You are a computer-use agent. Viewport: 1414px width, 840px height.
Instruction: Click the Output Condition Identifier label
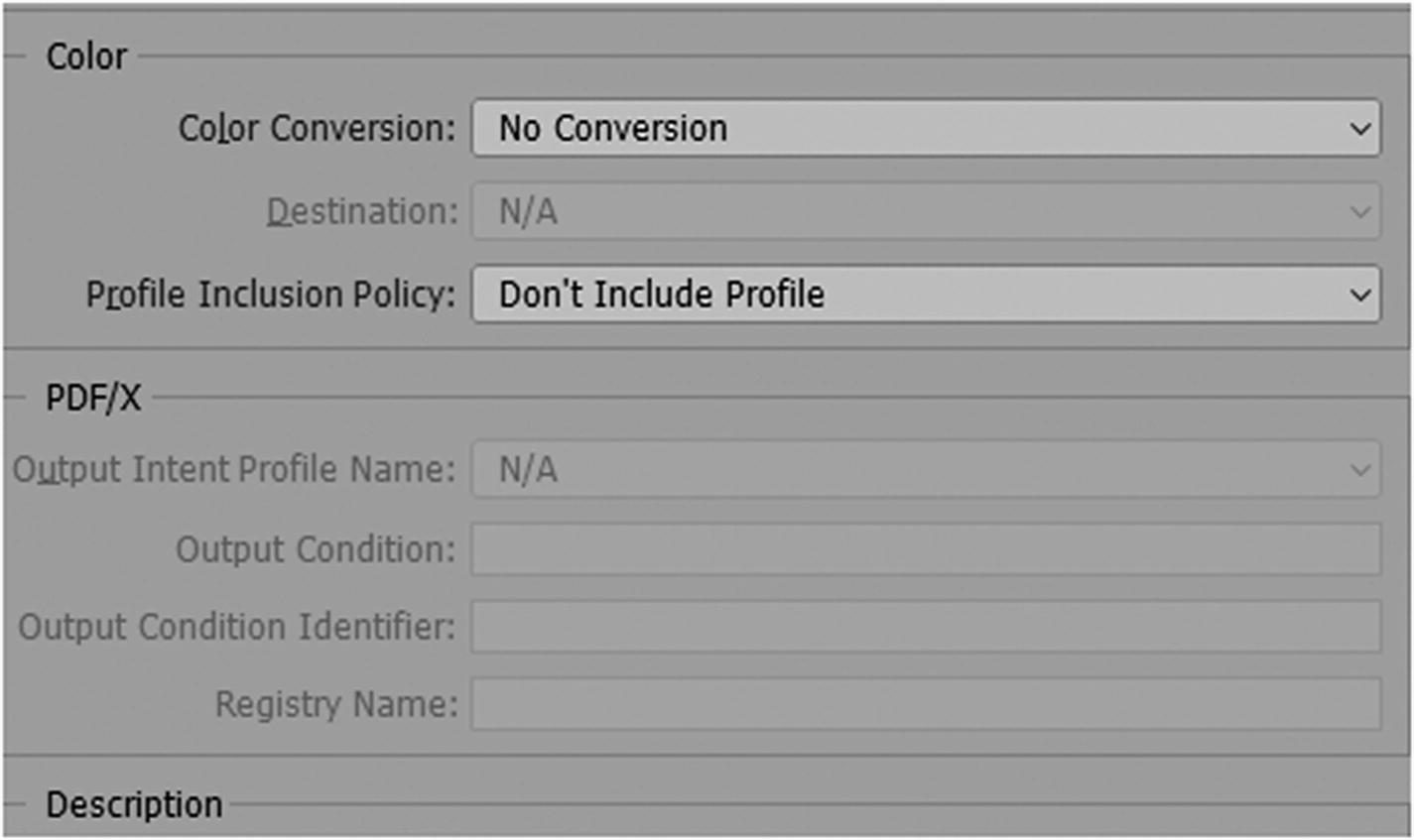tap(236, 627)
